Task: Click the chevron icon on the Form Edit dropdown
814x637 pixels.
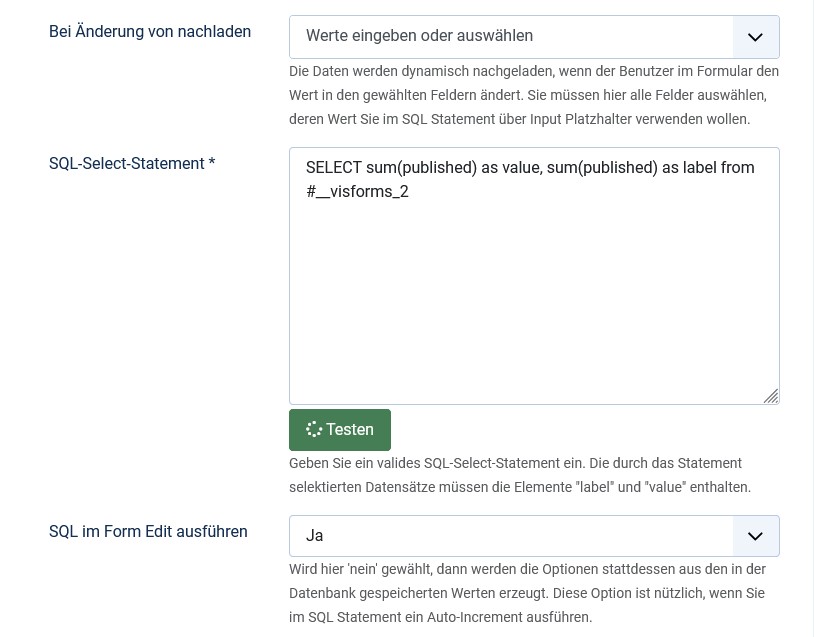Action: pos(755,535)
